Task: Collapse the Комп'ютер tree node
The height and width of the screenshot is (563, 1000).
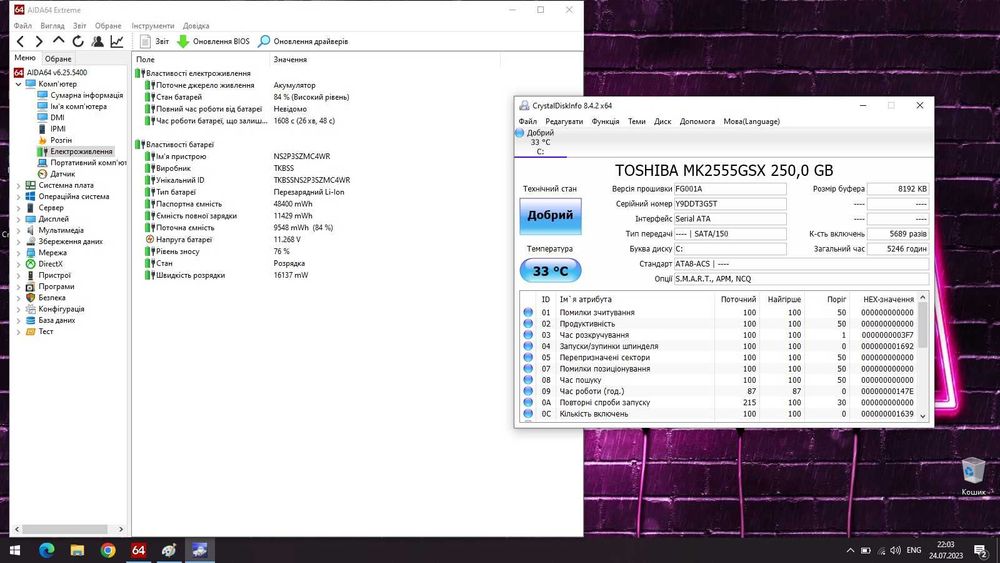Action: (18, 84)
